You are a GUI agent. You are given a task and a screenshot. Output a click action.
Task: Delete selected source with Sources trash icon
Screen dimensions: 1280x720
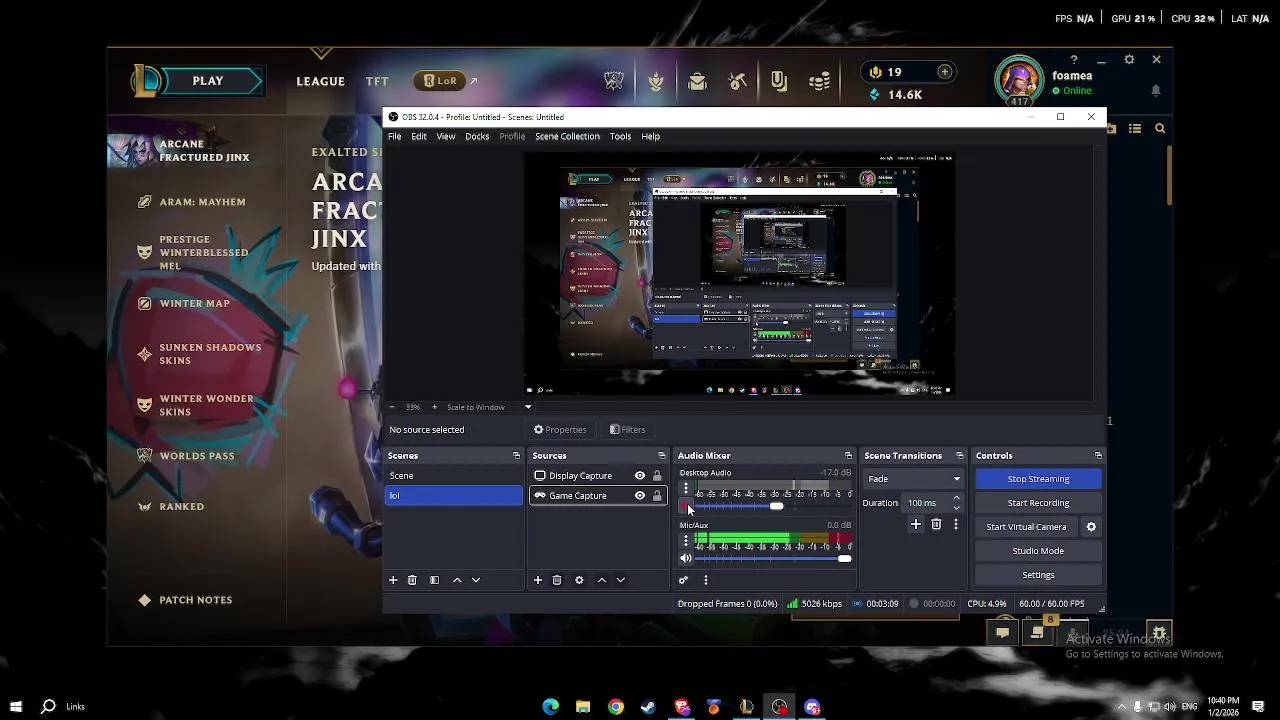click(557, 580)
